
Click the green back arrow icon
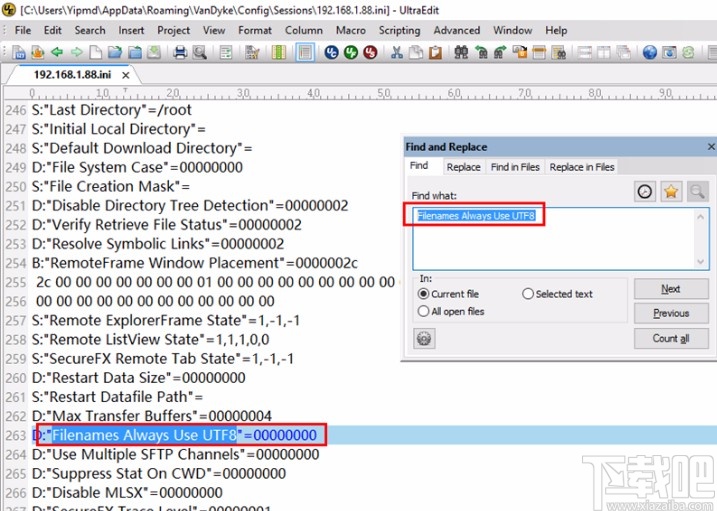coord(56,52)
